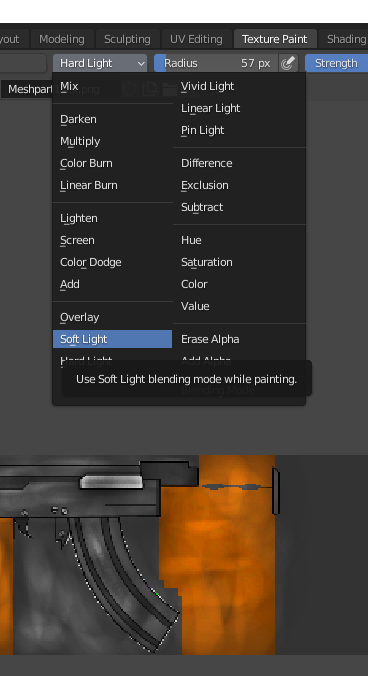Choose Add blending mode
Screen dimensions: 368x676
point(112,284)
